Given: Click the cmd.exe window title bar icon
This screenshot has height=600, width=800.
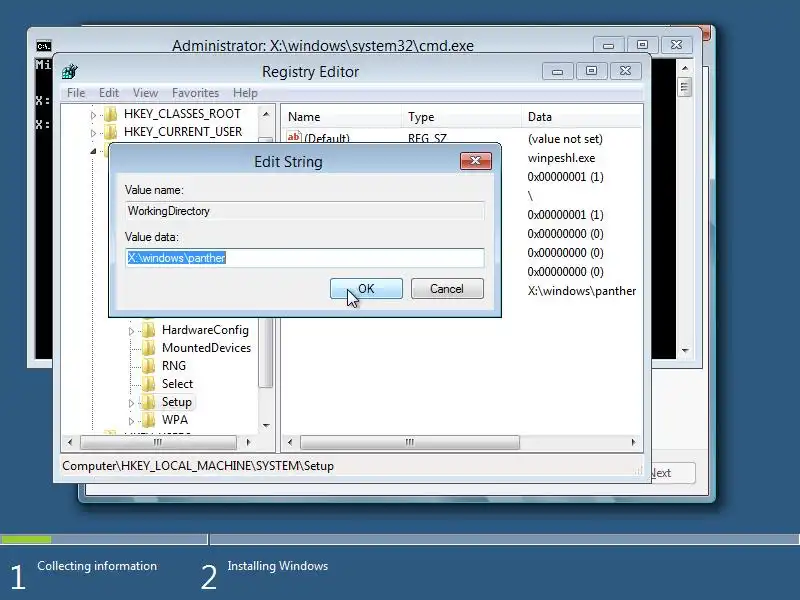Looking at the screenshot, I should 43,46.
